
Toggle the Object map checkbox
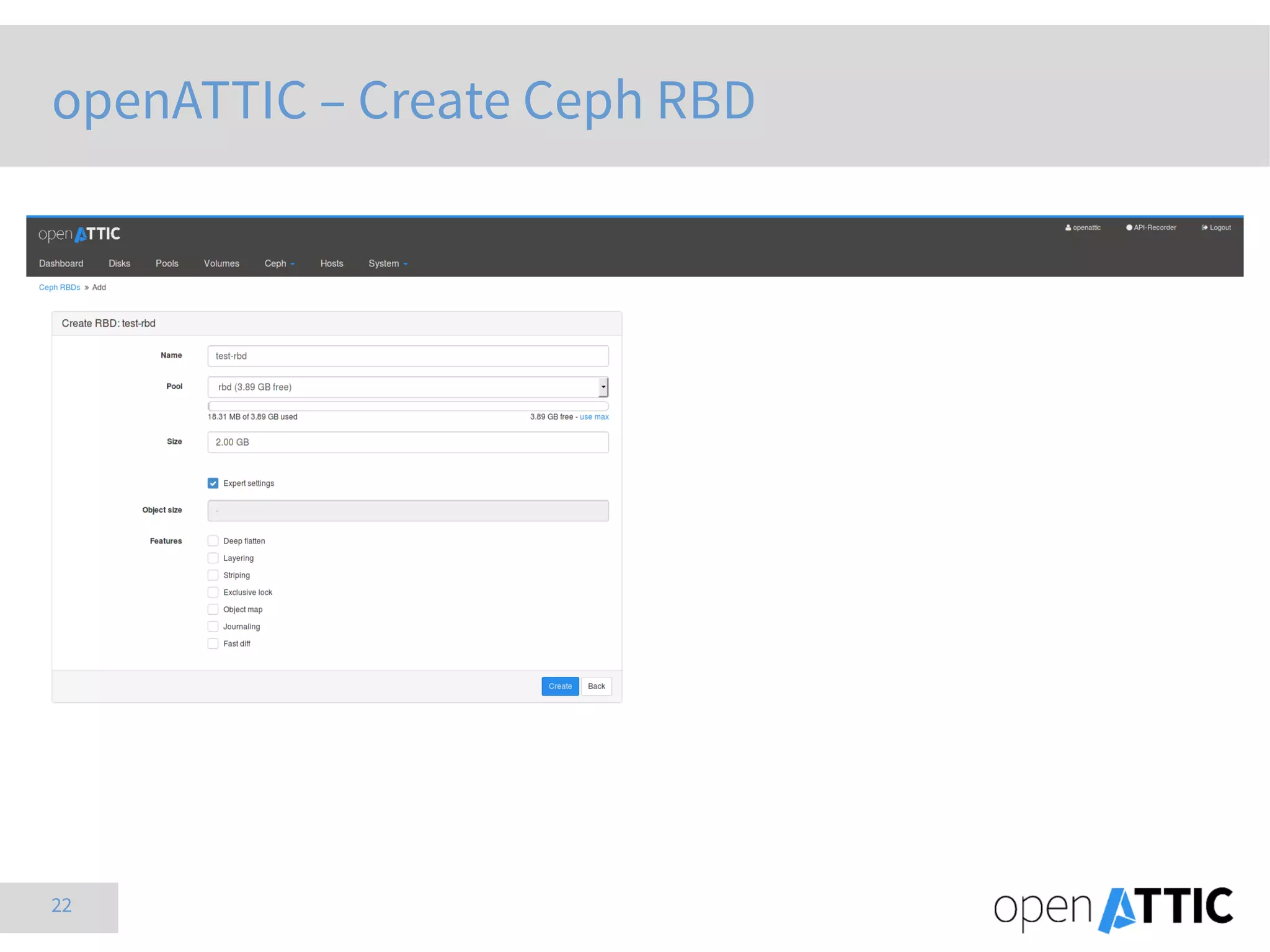click(213, 609)
